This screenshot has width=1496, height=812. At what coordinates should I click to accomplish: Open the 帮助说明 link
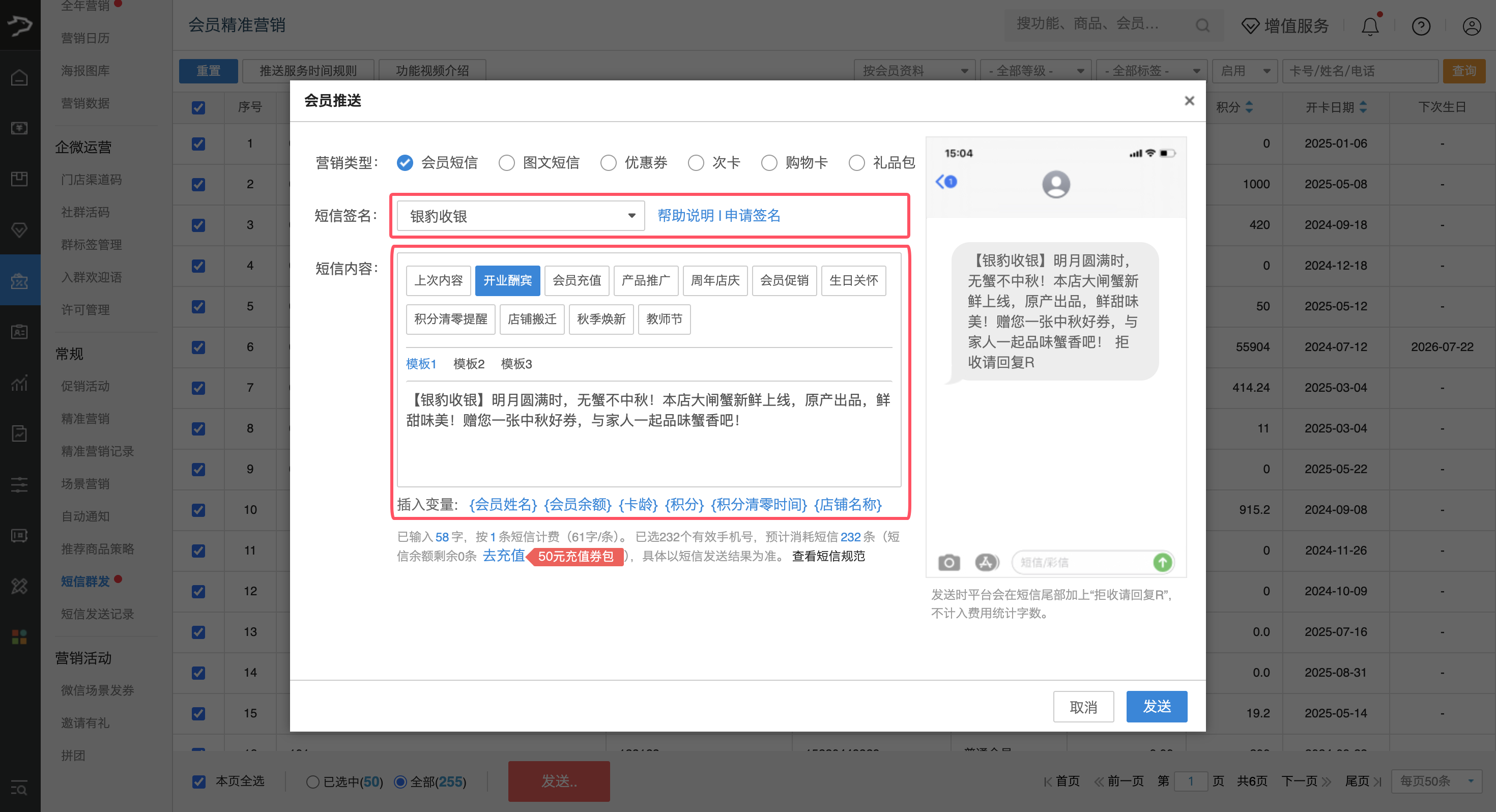click(685, 216)
